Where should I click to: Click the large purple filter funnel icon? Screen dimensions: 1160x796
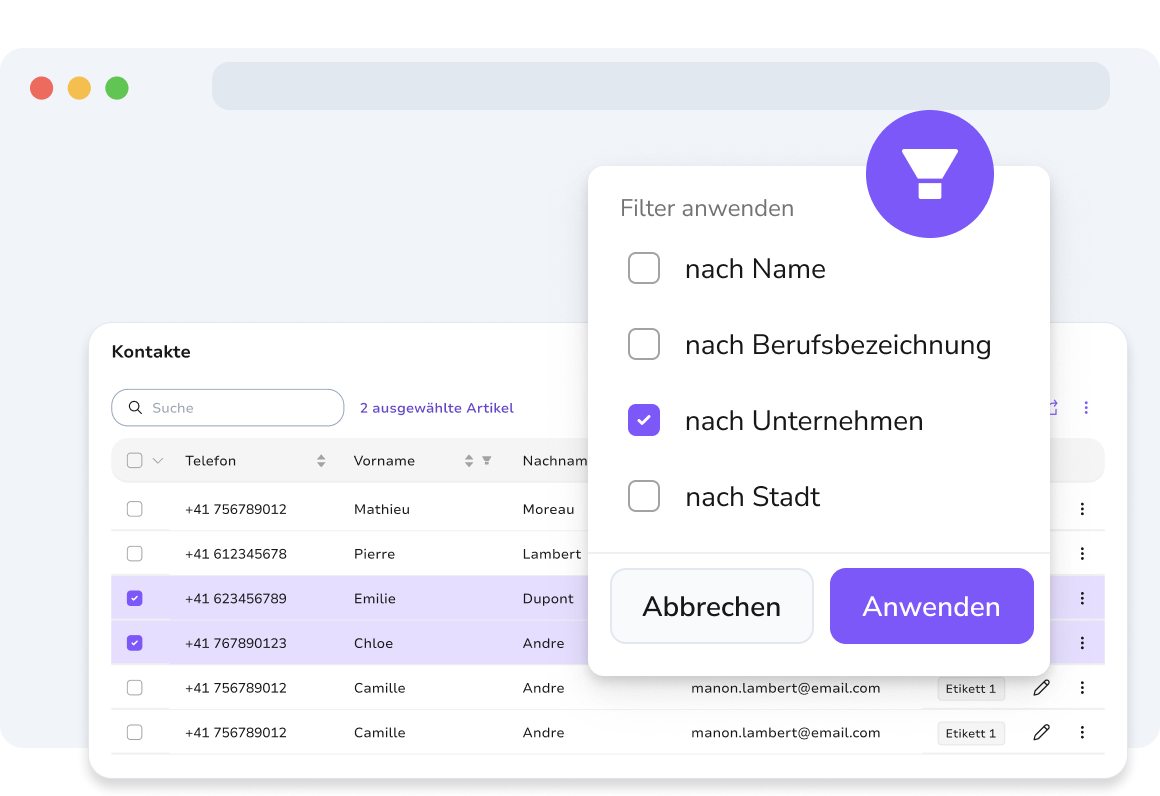[x=929, y=174]
